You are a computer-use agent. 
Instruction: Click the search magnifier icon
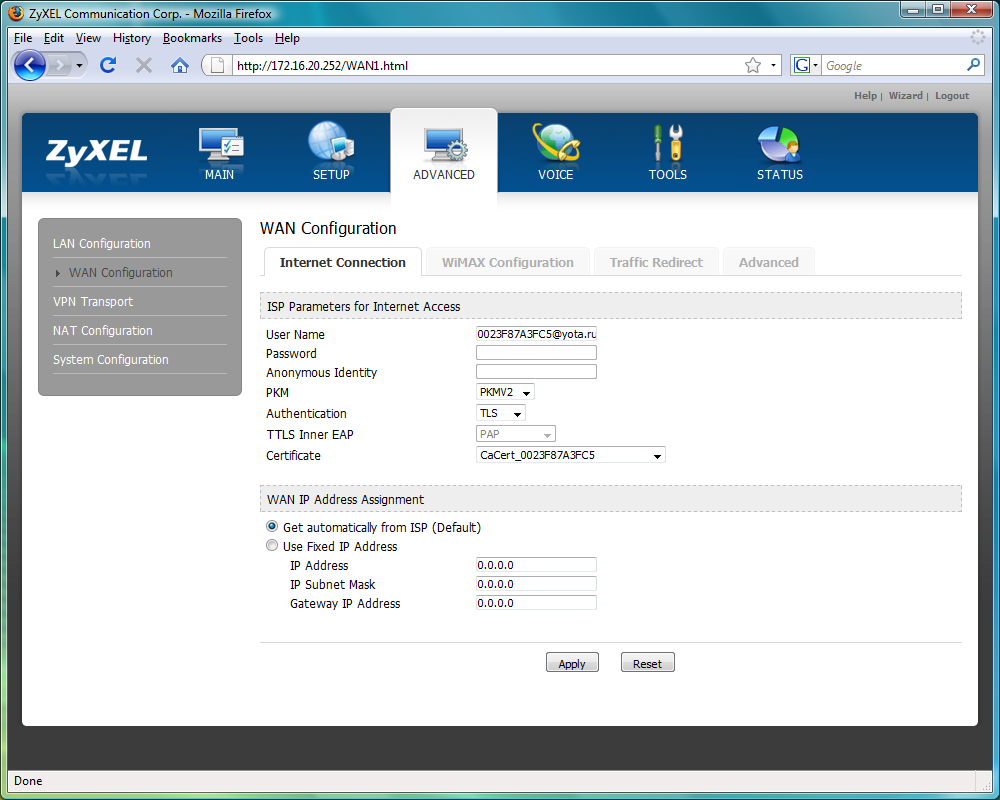tap(973, 65)
